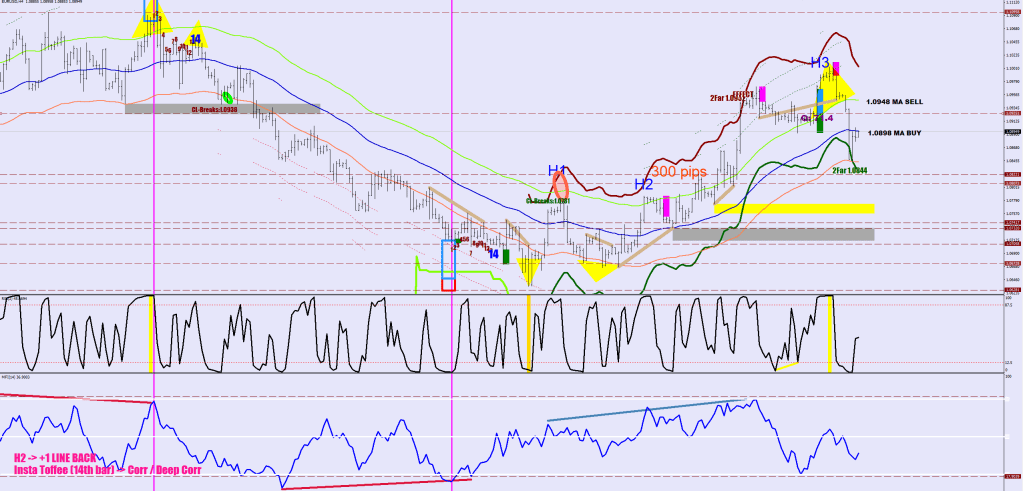Click the yellow vertical bar in the right oscillator
The image size is (1023, 491).
[x=829, y=334]
